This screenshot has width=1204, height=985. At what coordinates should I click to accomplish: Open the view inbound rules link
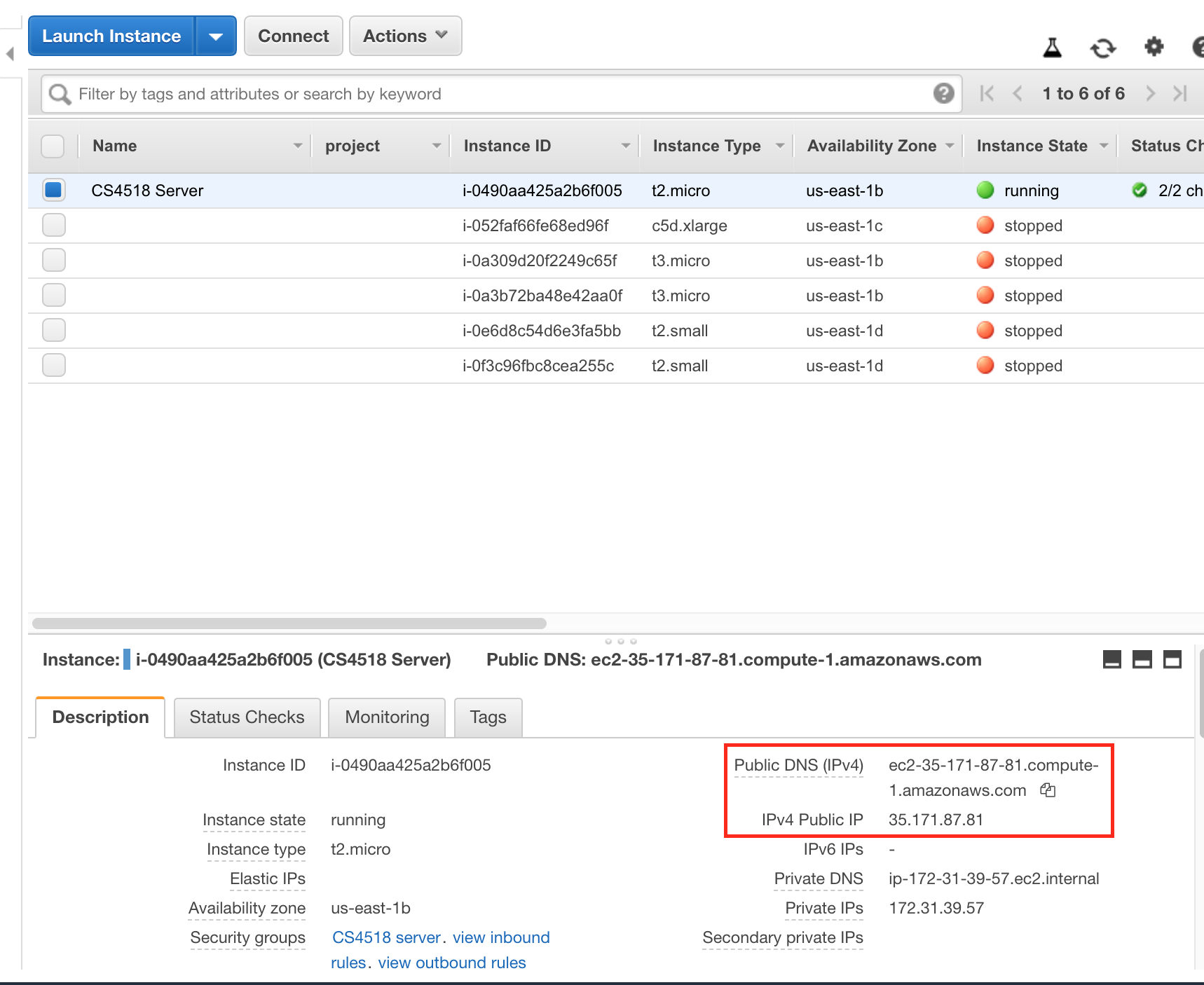click(500, 937)
